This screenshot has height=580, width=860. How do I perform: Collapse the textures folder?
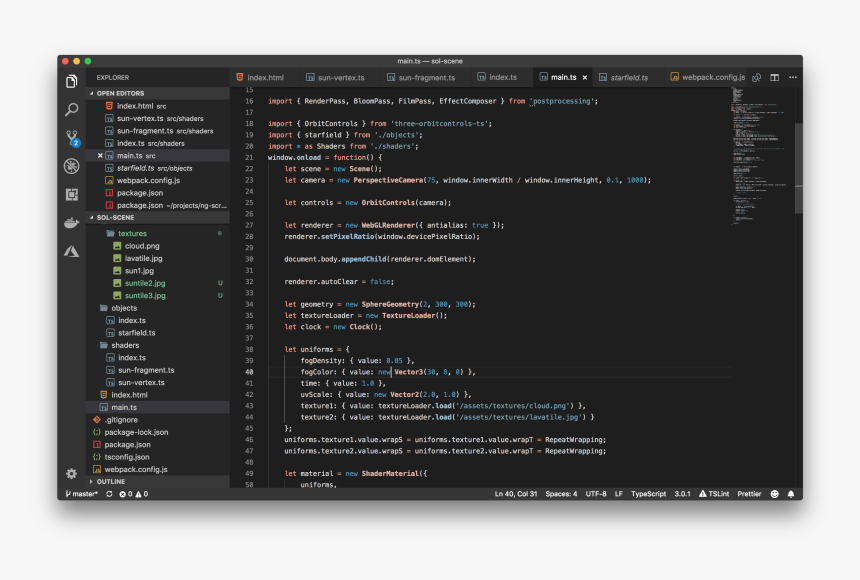coord(158,233)
